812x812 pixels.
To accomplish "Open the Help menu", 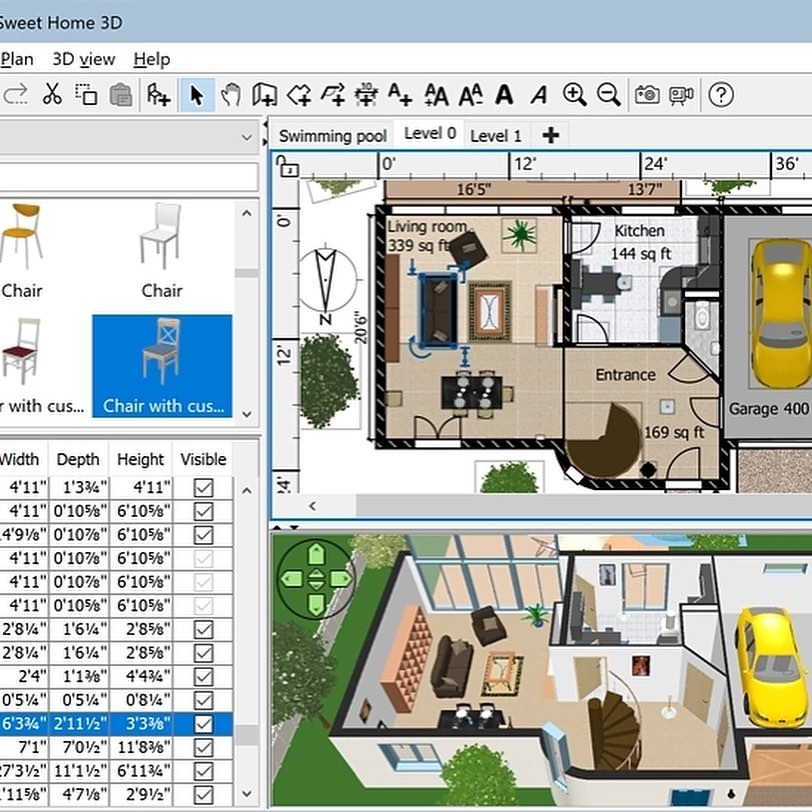I will pyautogui.click(x=152, y=59).
